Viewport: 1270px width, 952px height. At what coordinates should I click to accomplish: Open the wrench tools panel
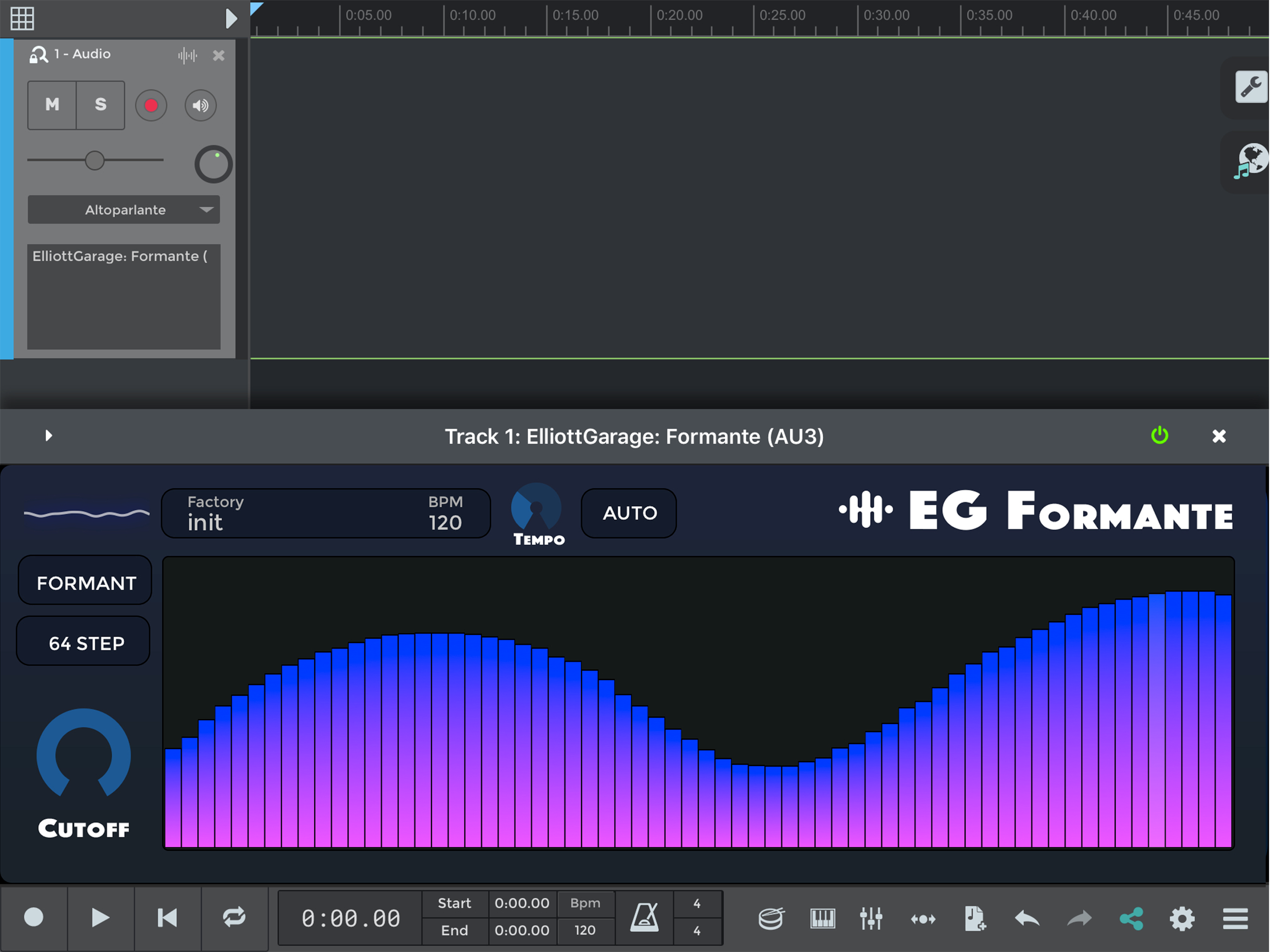pos(1251,87)
